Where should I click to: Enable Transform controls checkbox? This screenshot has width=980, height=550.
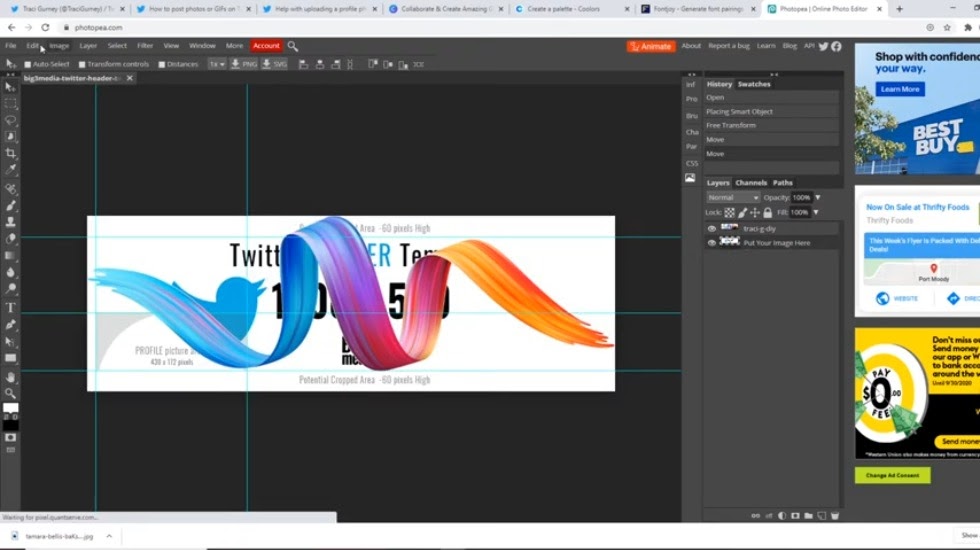(x=82, y=64)
